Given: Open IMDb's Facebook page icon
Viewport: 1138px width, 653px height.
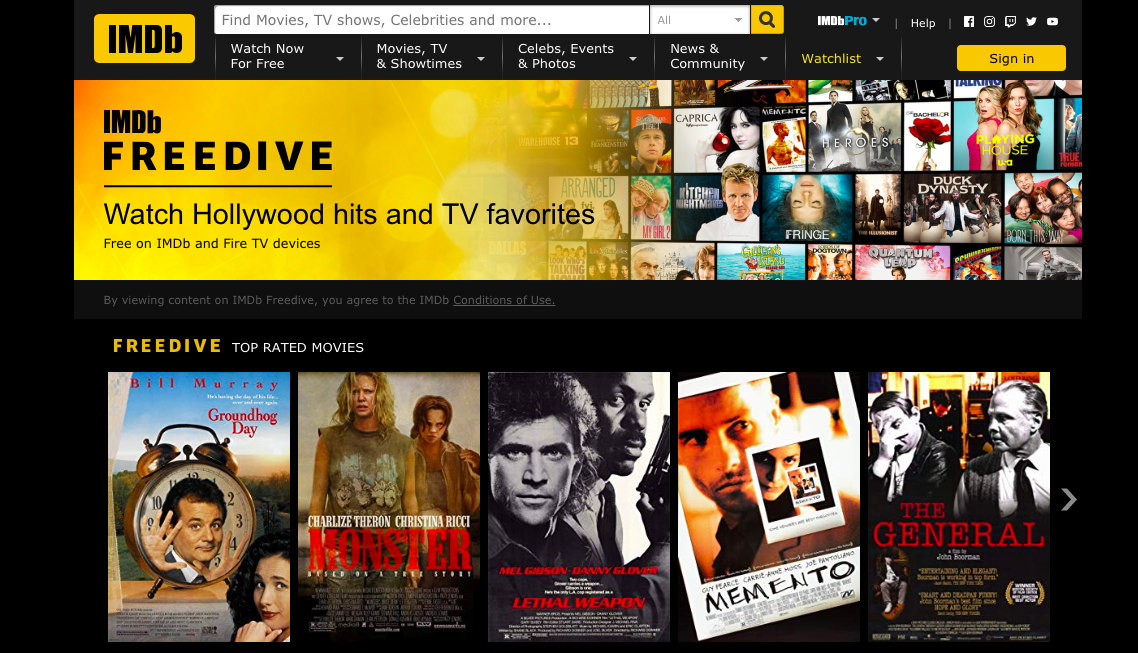Looking at the screenshot, I should [969, 22].
